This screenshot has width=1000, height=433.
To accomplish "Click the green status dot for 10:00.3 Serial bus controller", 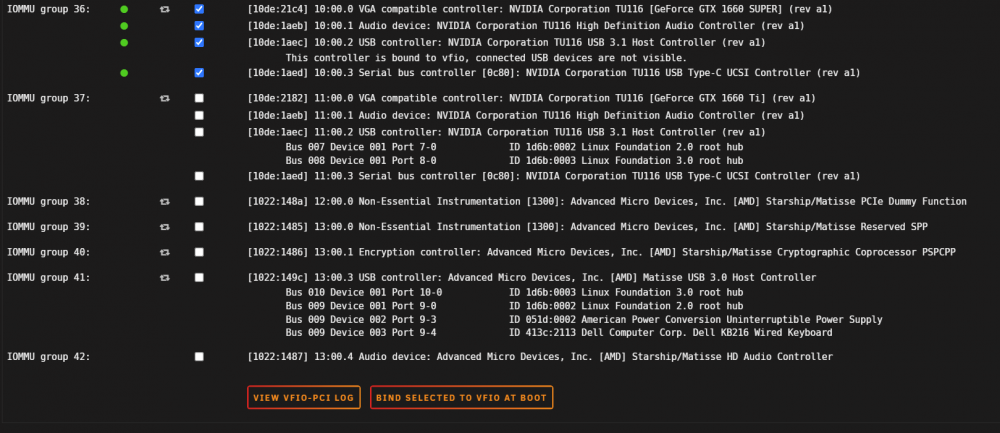I will pos(124,73).
